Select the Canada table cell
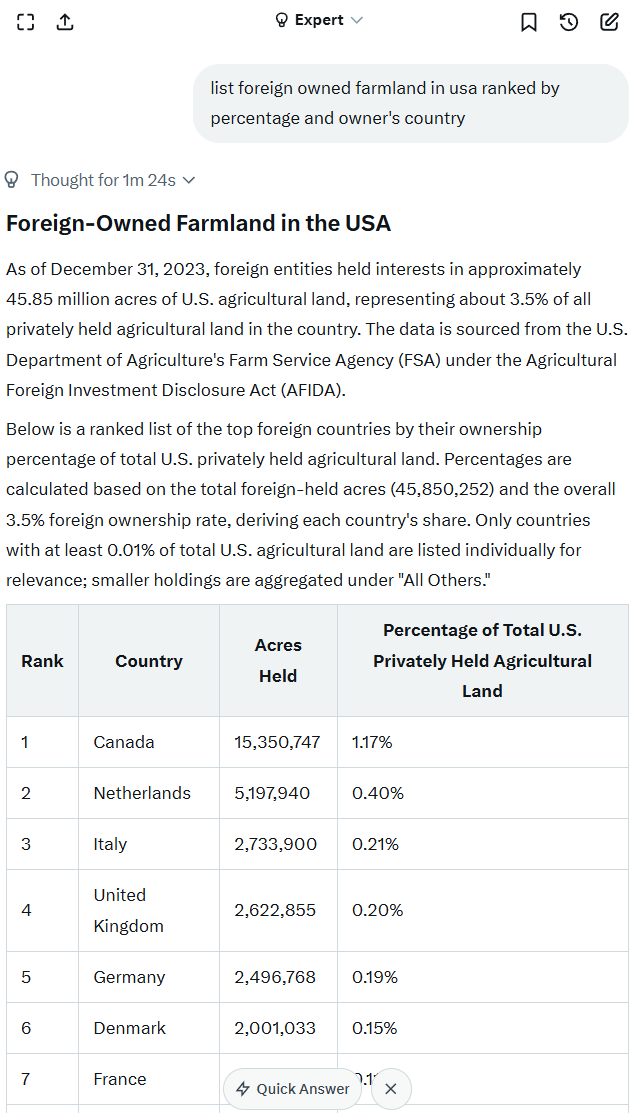 click(x=124, y=742)
